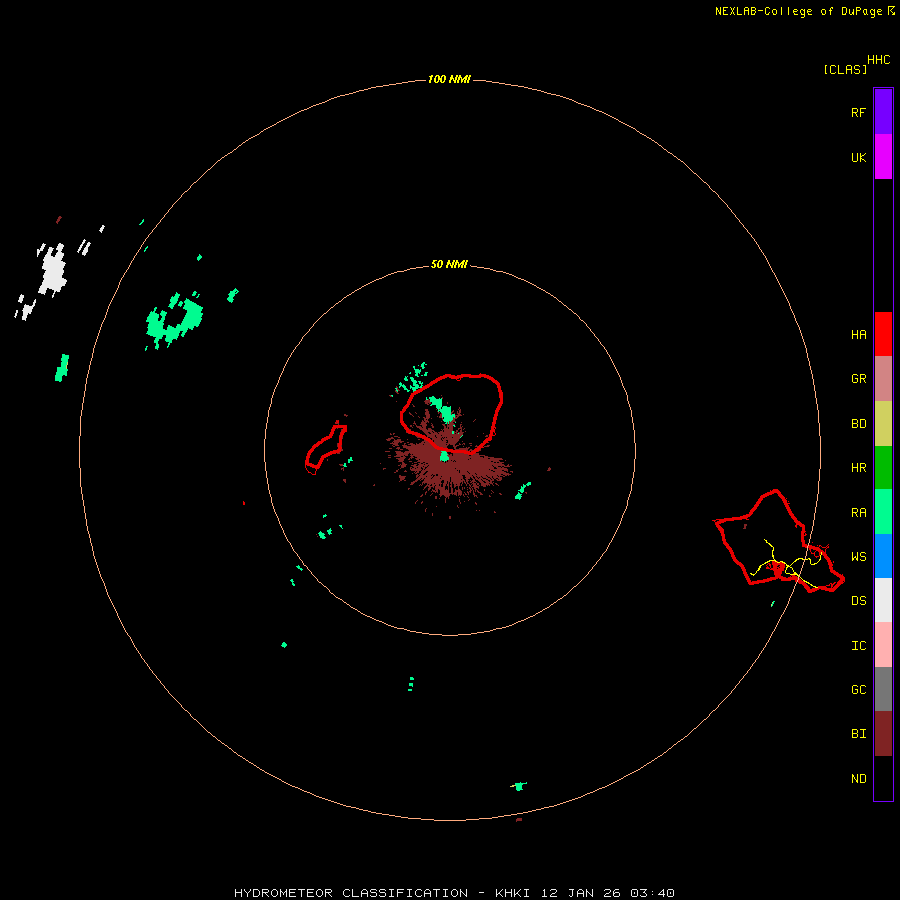Click the 'KHKI' station identifier text
The height and width of the screenshot is (900, 900).
512,893
